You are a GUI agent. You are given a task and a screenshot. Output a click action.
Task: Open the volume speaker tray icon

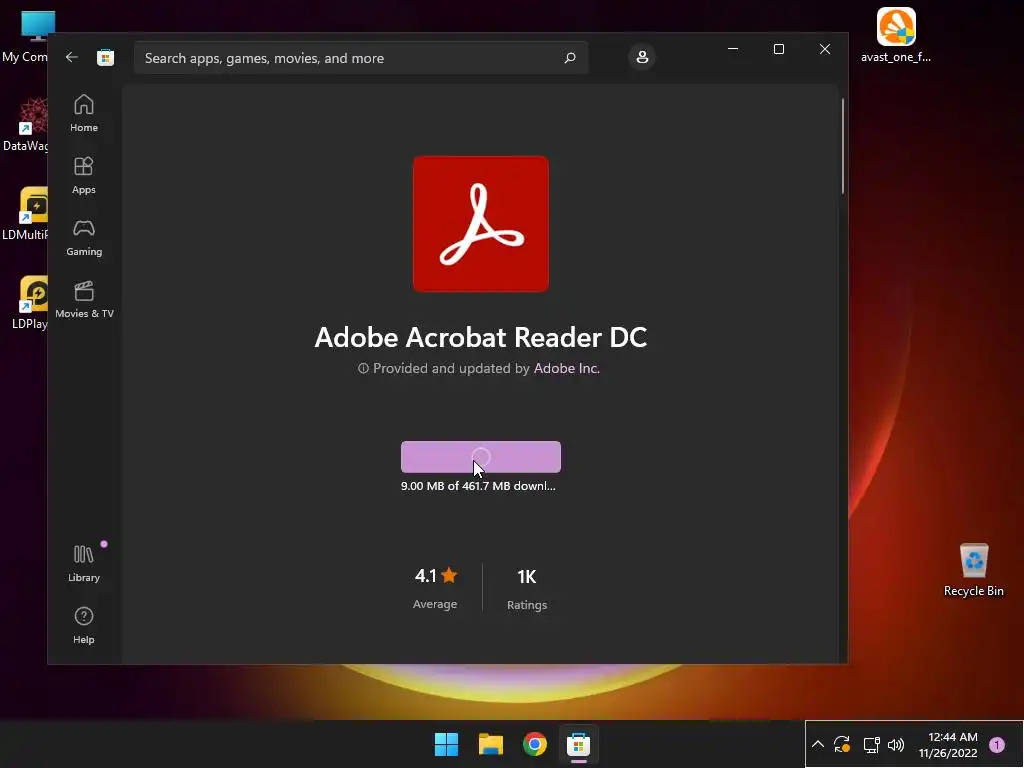(x=896, y=744)
